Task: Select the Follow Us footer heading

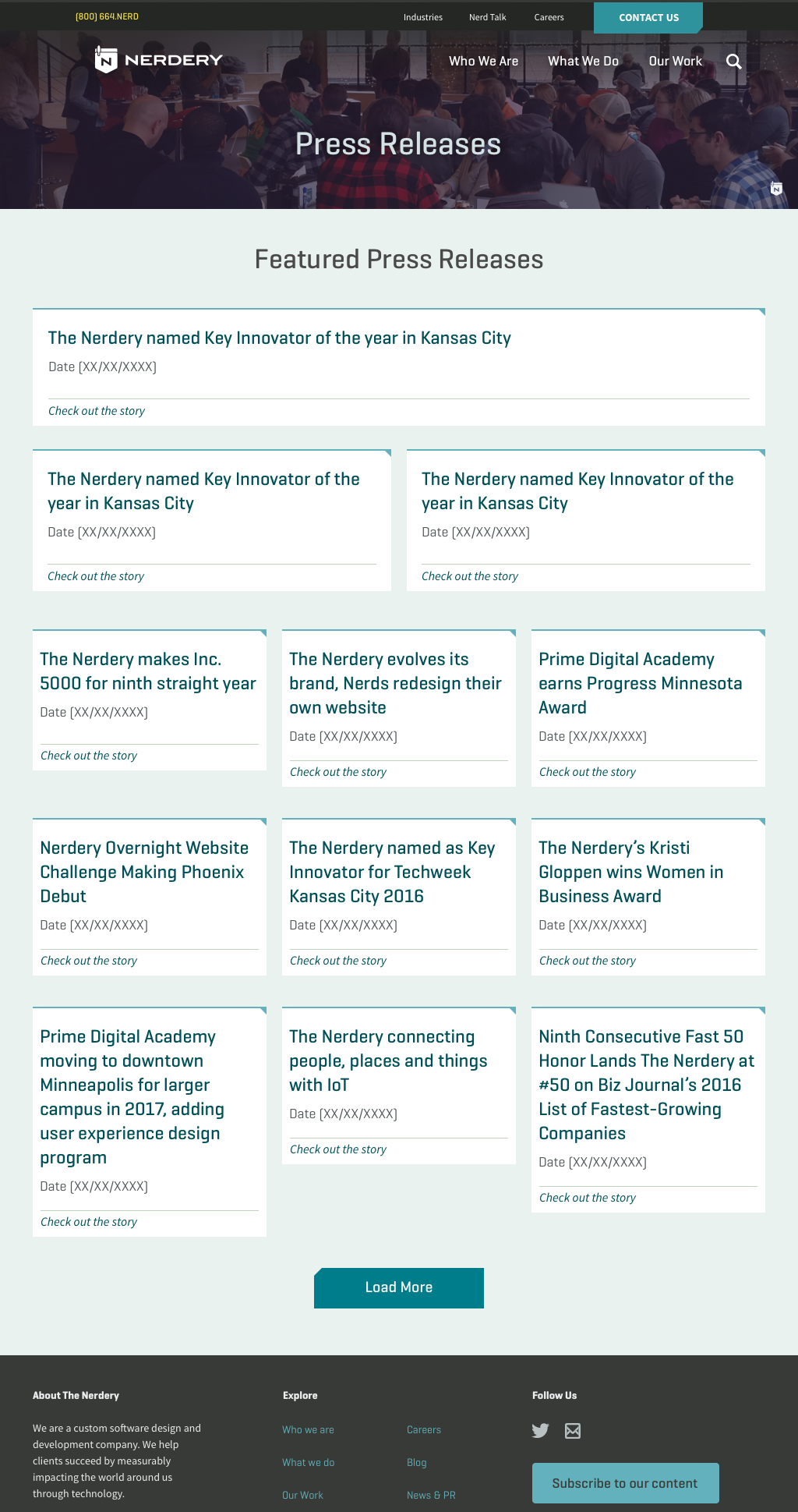Action: click(554, 1395)
